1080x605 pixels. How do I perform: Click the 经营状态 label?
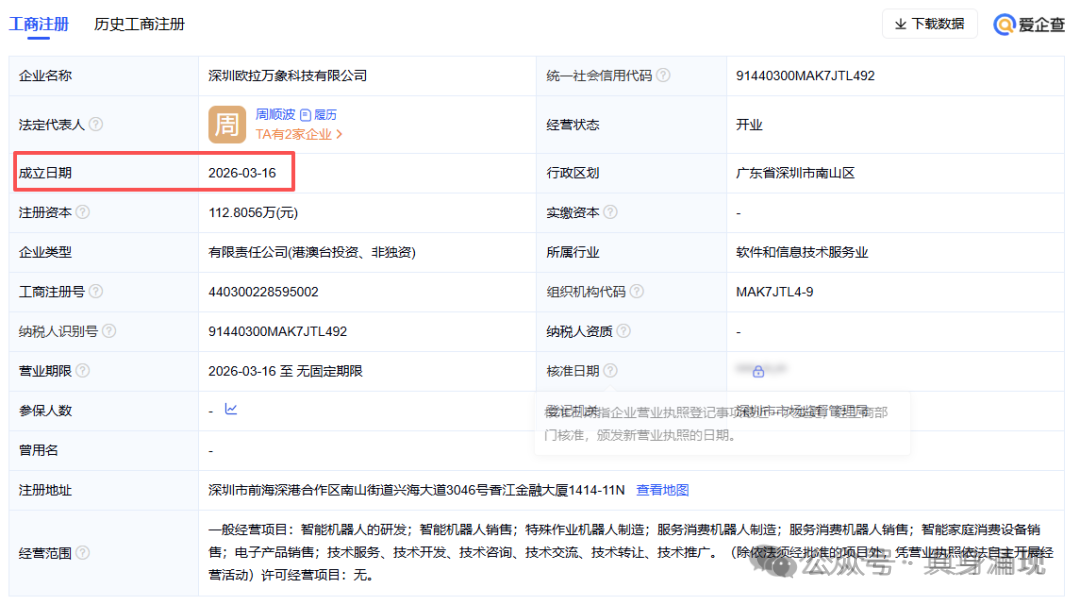pyautogui.click(x=573, y=125)
